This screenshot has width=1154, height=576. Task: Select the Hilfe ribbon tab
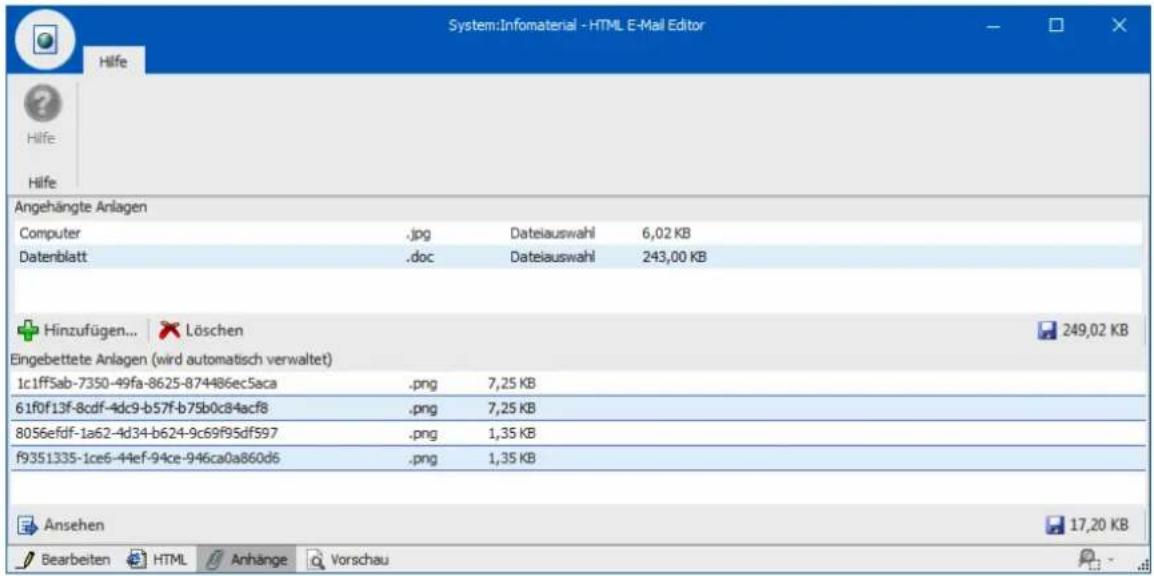pyautogui.click(x=113, y=62)
